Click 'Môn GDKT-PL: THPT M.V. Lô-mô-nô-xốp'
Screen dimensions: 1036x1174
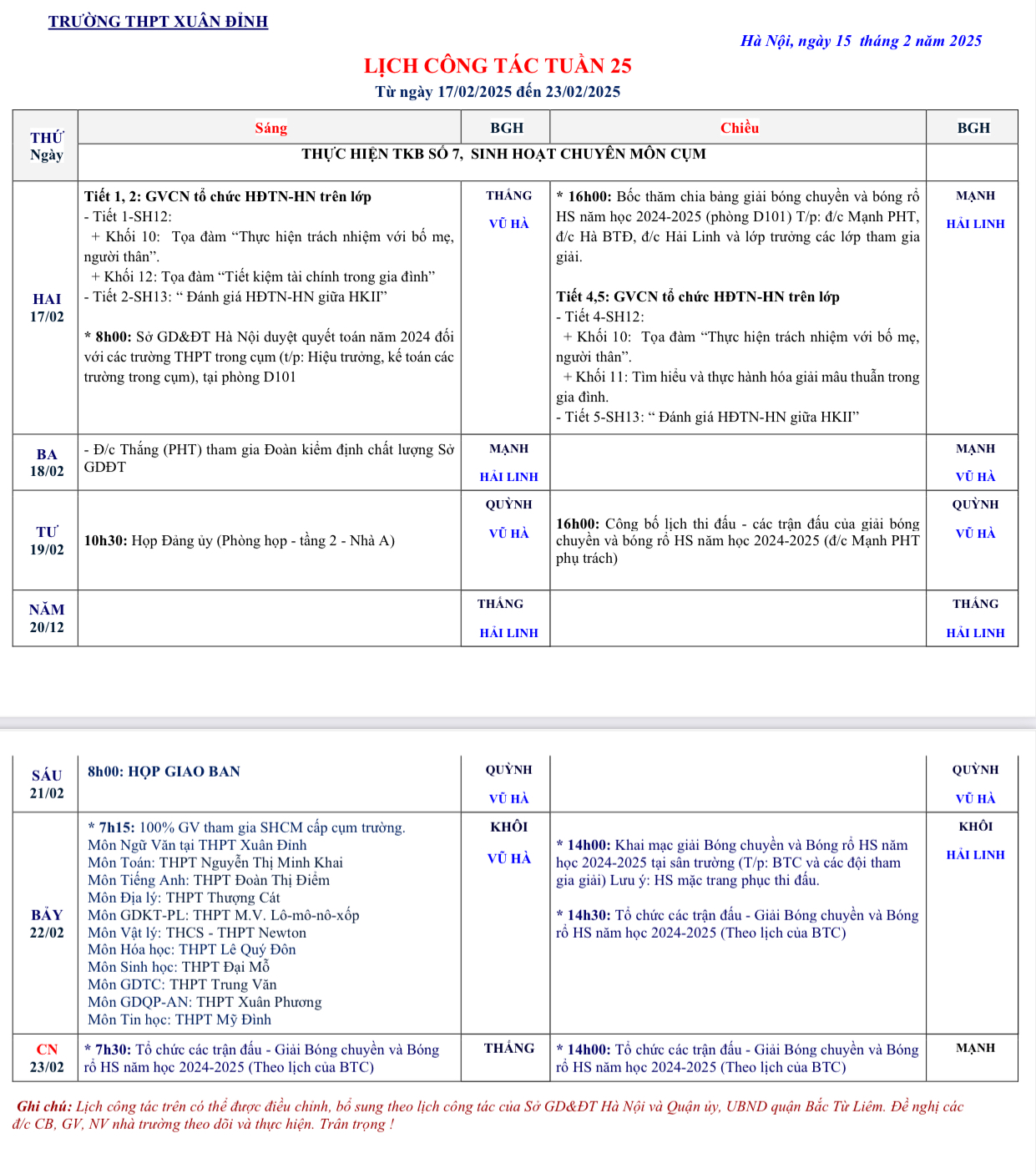coord(224,916)
